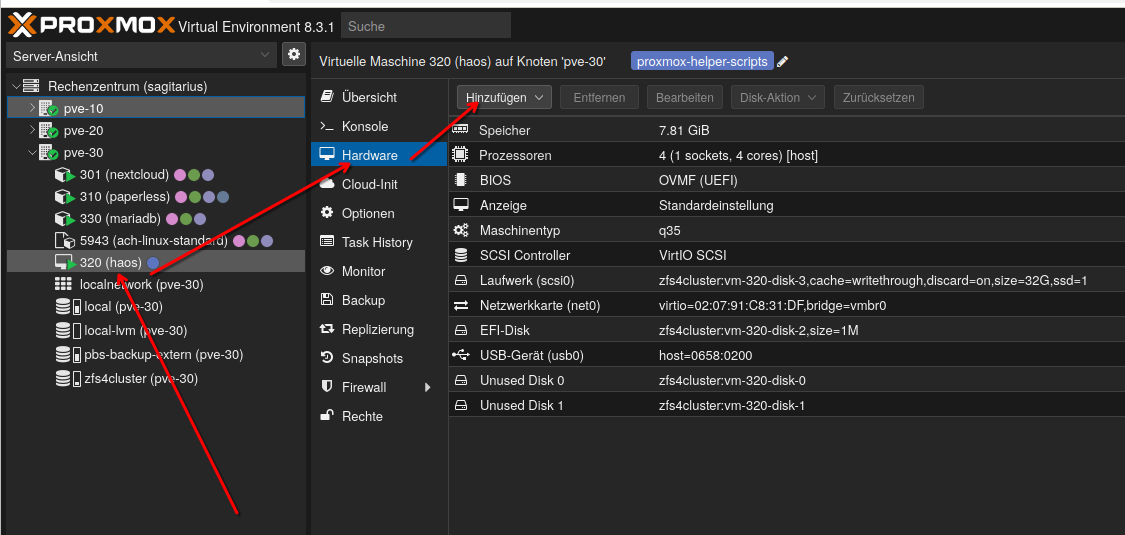The height and width of the screenshot is (535, 1125).
Task: Click the storage icon of zfs4cluster
Action: (68, 379)
